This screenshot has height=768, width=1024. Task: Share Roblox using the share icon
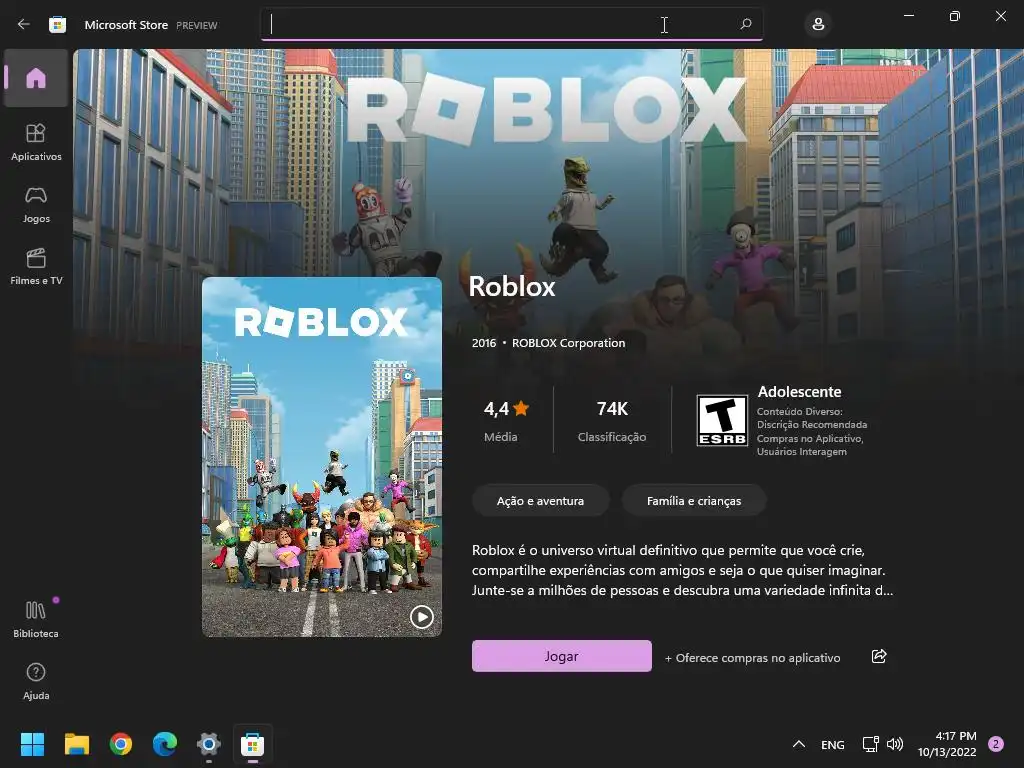pos(879,656)
